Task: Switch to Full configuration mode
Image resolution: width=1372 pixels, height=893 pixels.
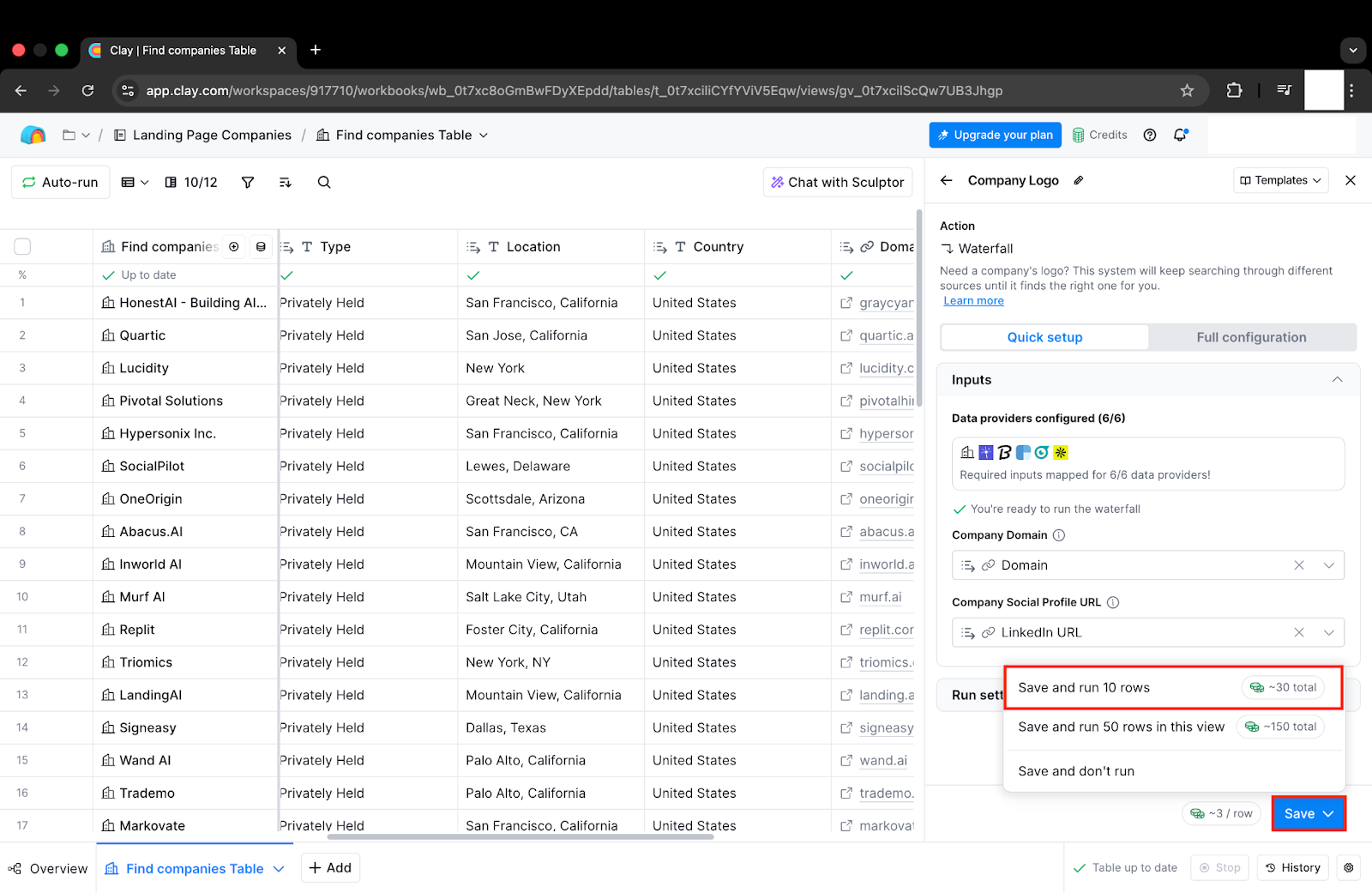Action: 1251,337
